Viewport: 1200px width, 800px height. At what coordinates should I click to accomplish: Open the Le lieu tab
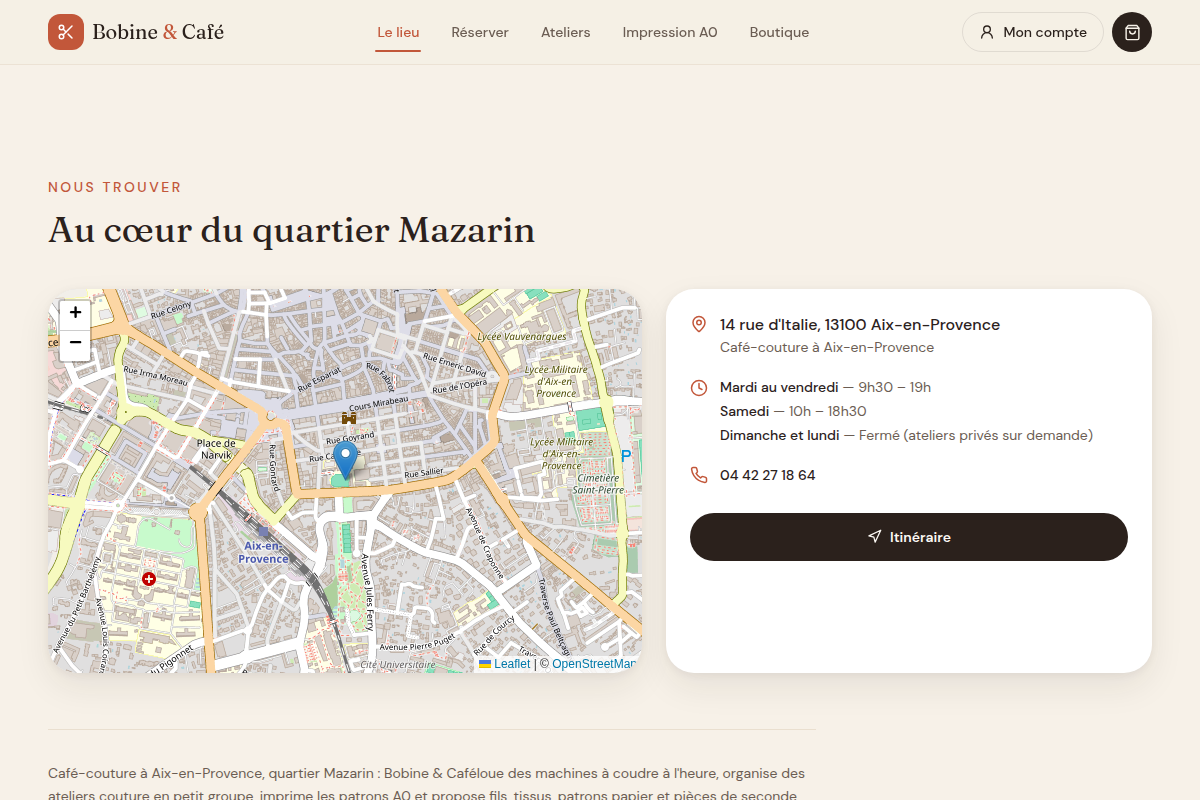pyautogui.click(x=398, y=32)
